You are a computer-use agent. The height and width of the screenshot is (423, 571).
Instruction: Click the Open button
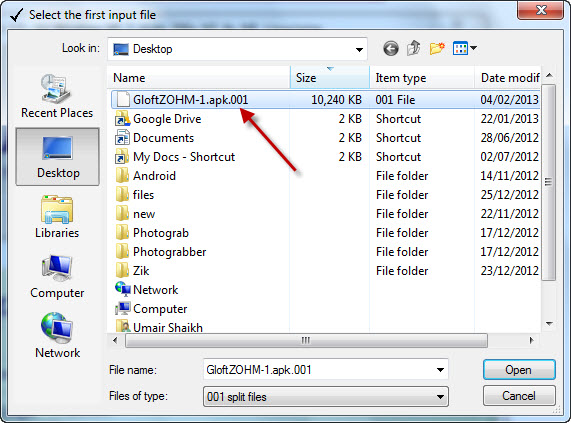(519, 370)
